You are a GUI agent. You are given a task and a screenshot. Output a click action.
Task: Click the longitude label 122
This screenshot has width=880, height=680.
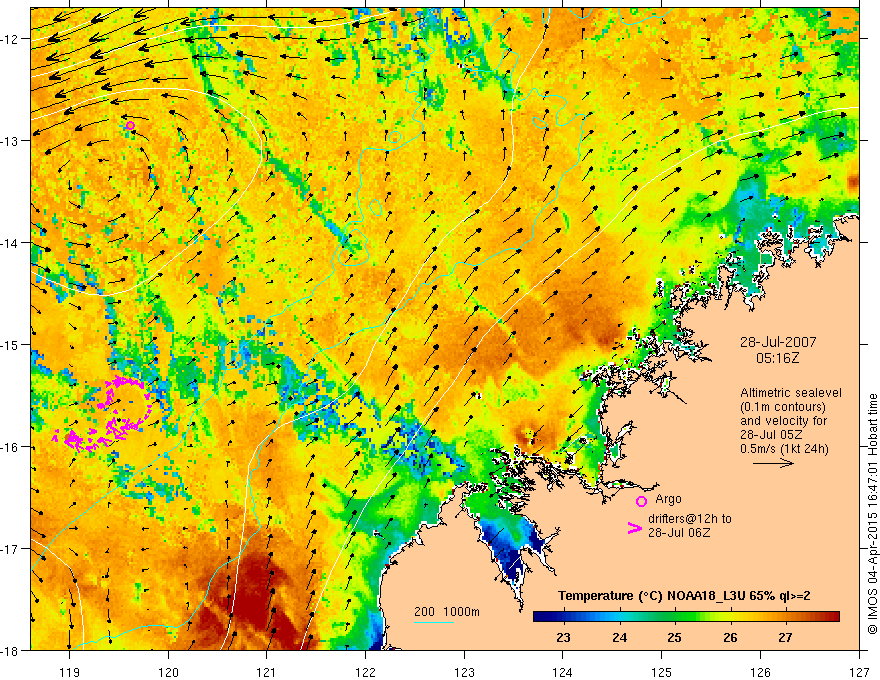click(x=365, y=672)
